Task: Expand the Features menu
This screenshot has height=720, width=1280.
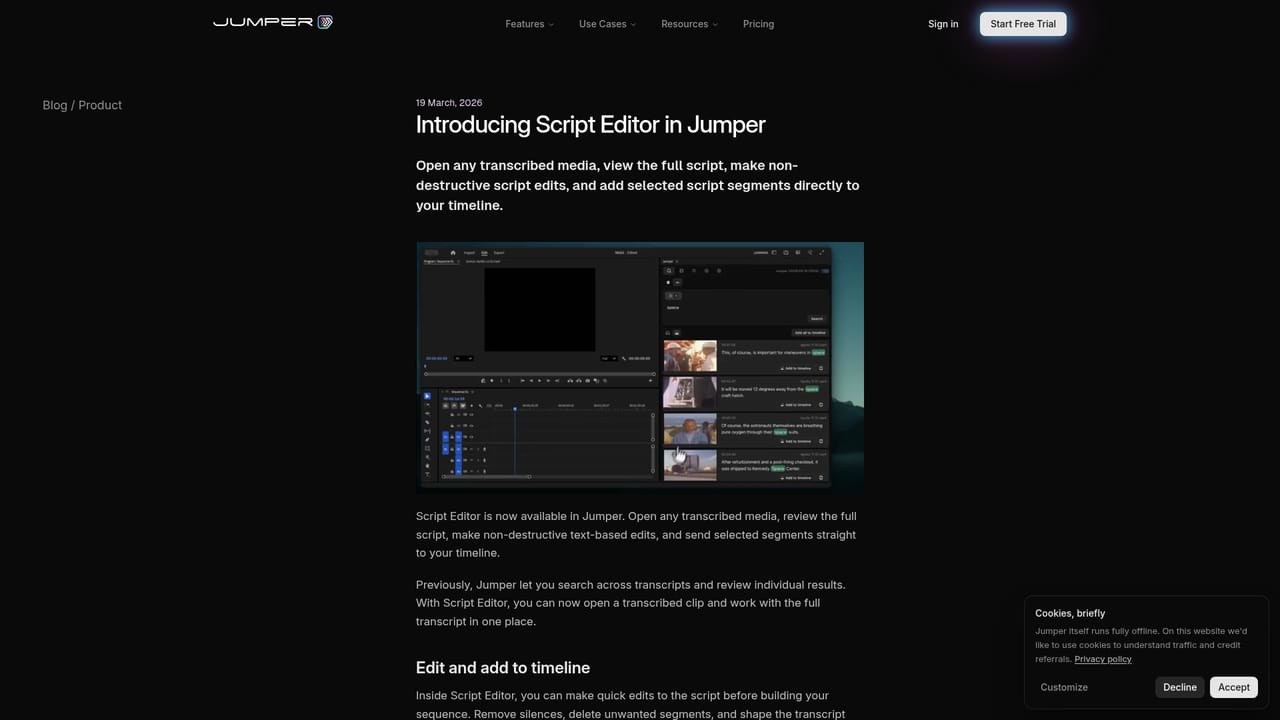Action: [529, 24]
